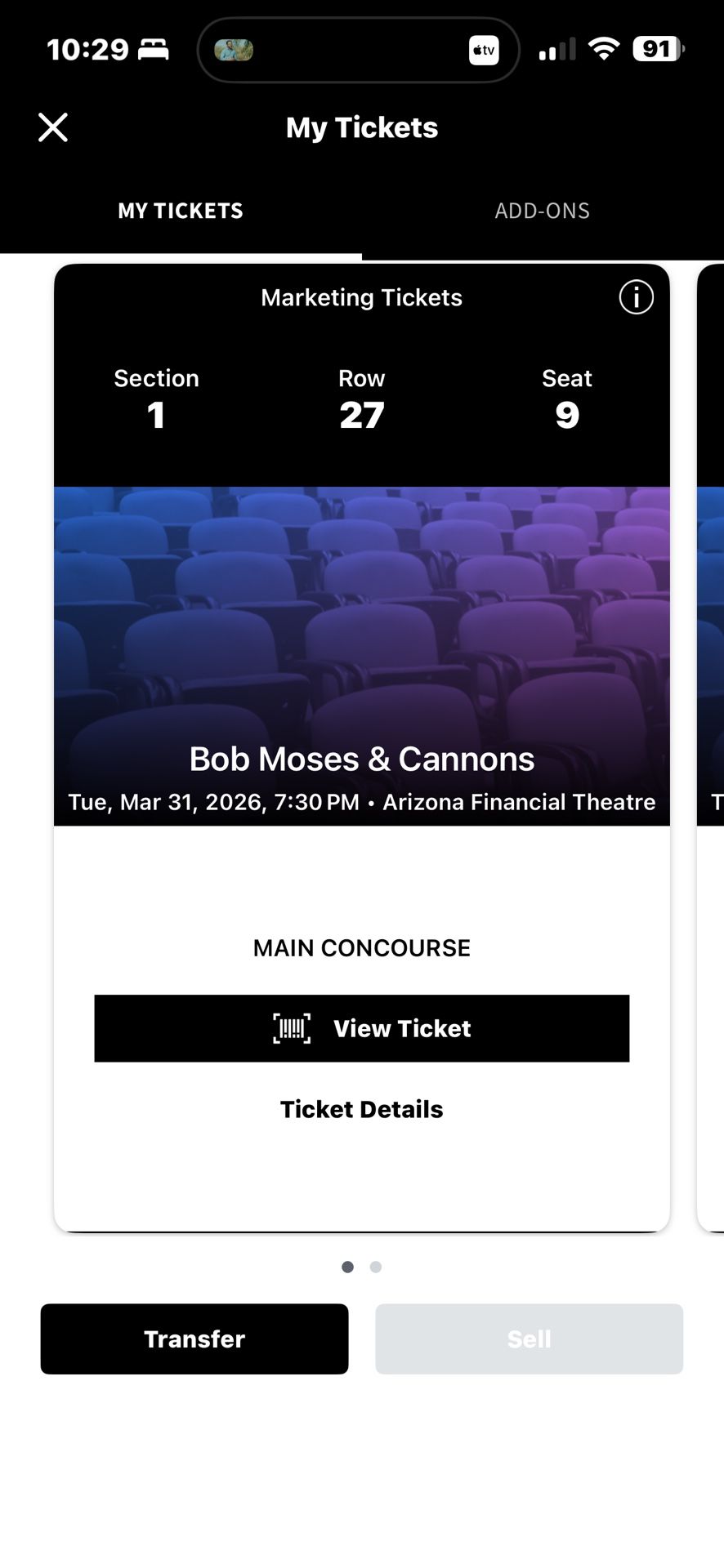724x1568 pixels.
Task: Close the My Tickets screen with the X
Action: pyautogui.click(x=52, y=127)
